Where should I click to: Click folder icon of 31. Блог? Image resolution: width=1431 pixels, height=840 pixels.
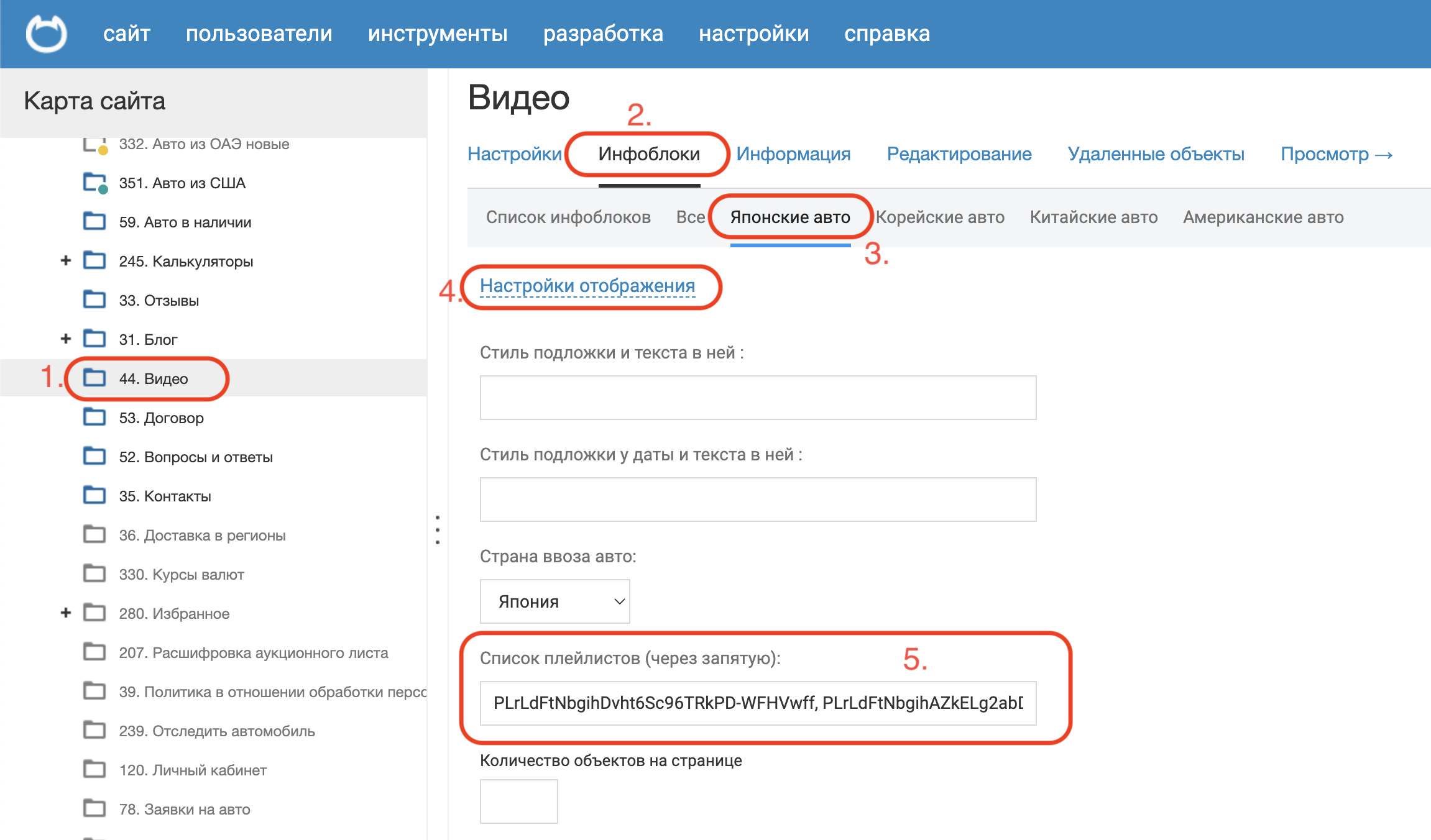pyautogui.click(x=94, y=339)
